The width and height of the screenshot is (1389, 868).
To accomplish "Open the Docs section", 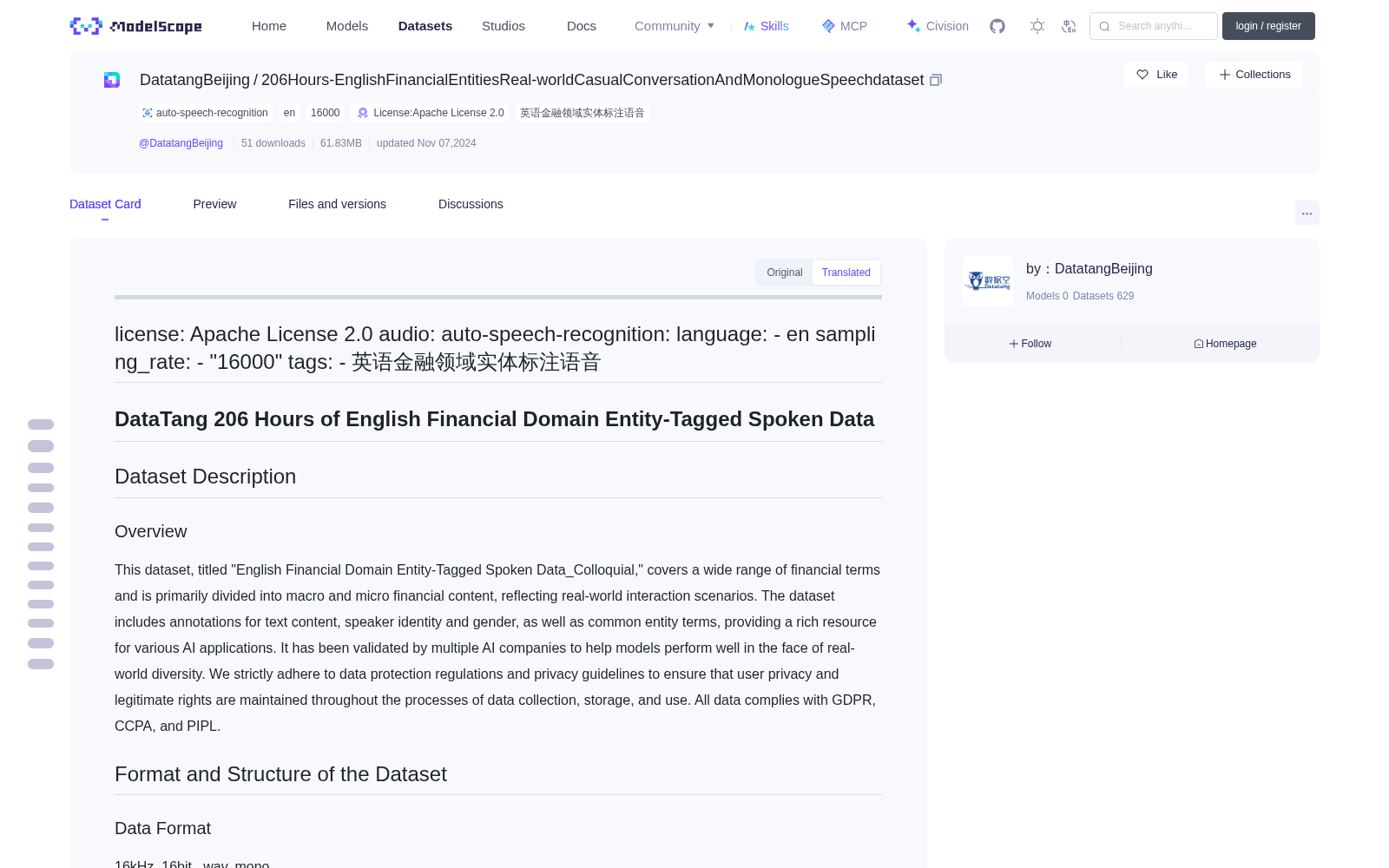I will tap(582, 26).
